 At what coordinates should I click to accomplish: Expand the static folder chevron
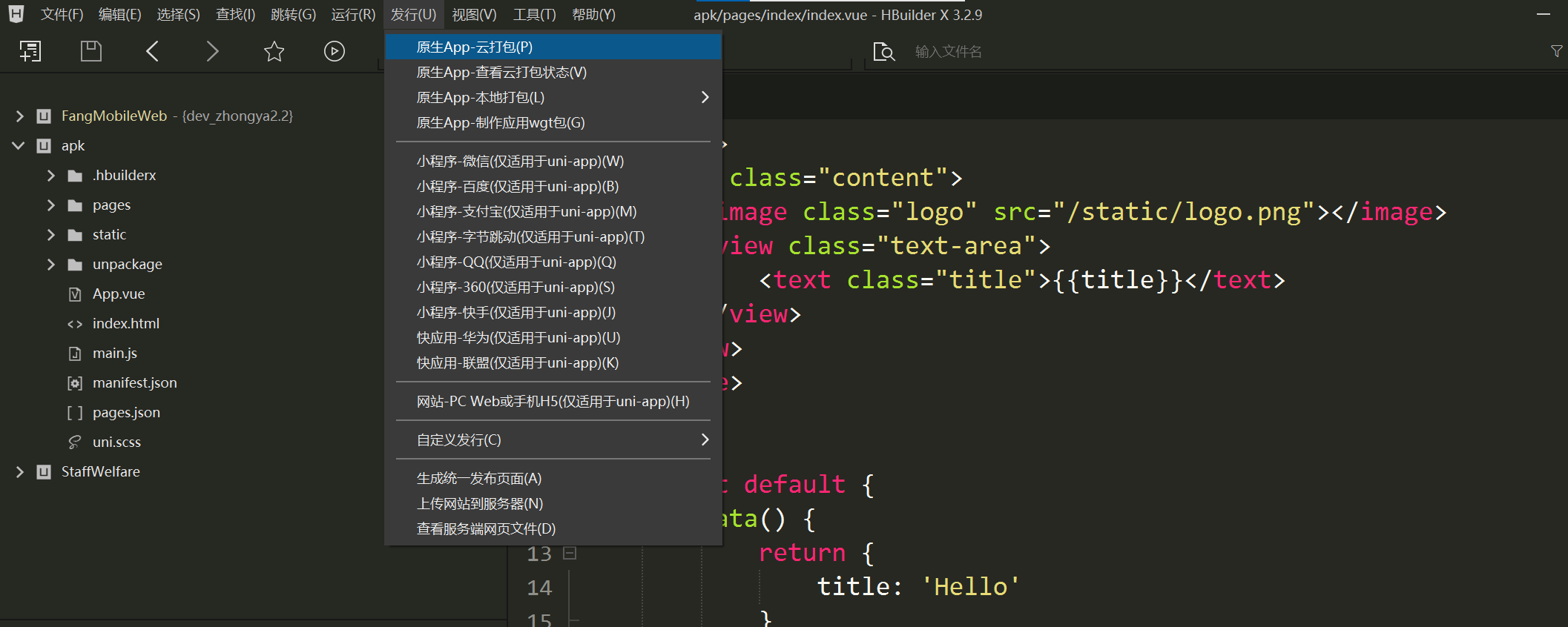pos(50,235)
